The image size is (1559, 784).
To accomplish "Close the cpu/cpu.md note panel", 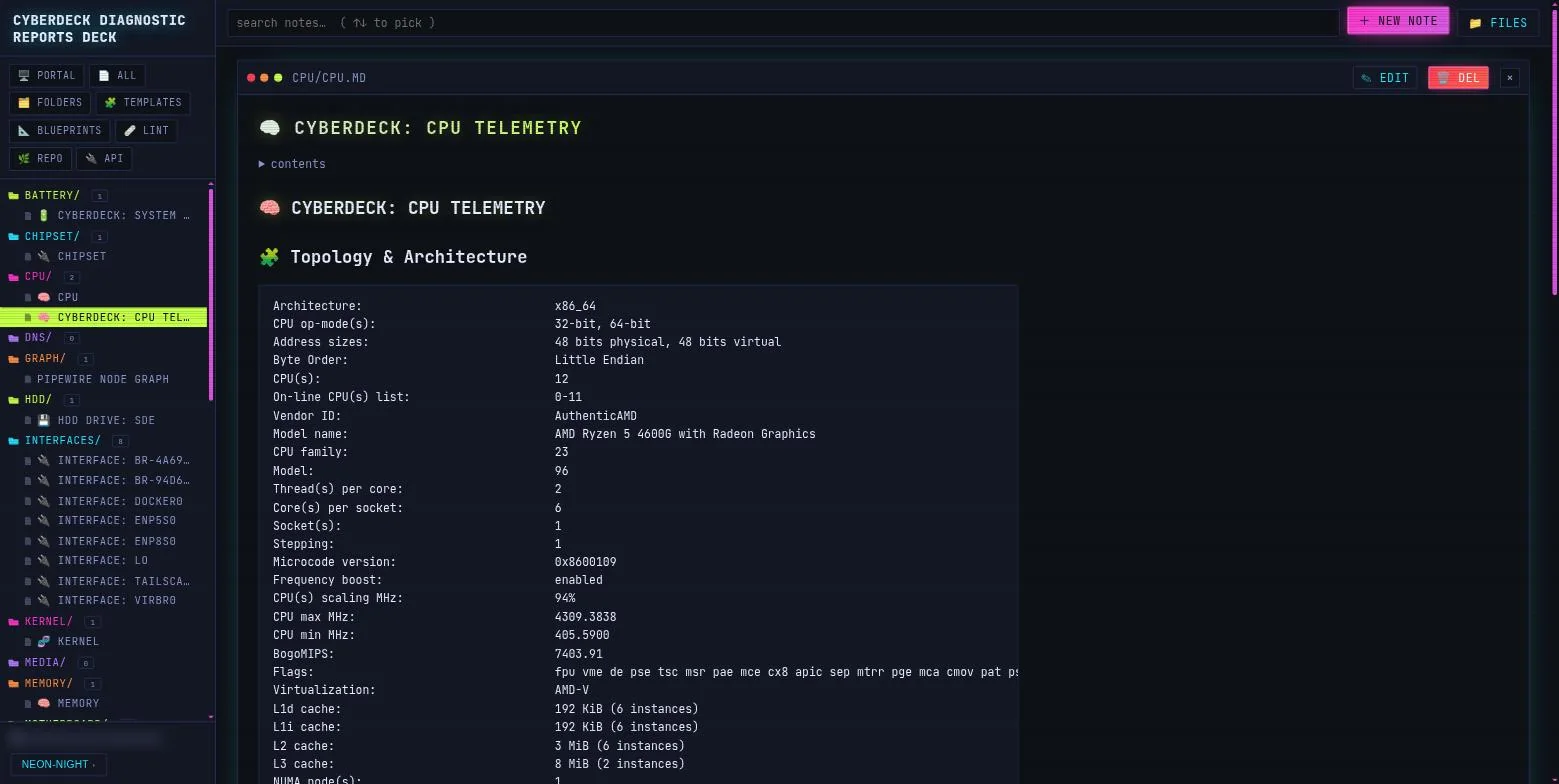I will pyautogui.click(x=1510, y=77).
